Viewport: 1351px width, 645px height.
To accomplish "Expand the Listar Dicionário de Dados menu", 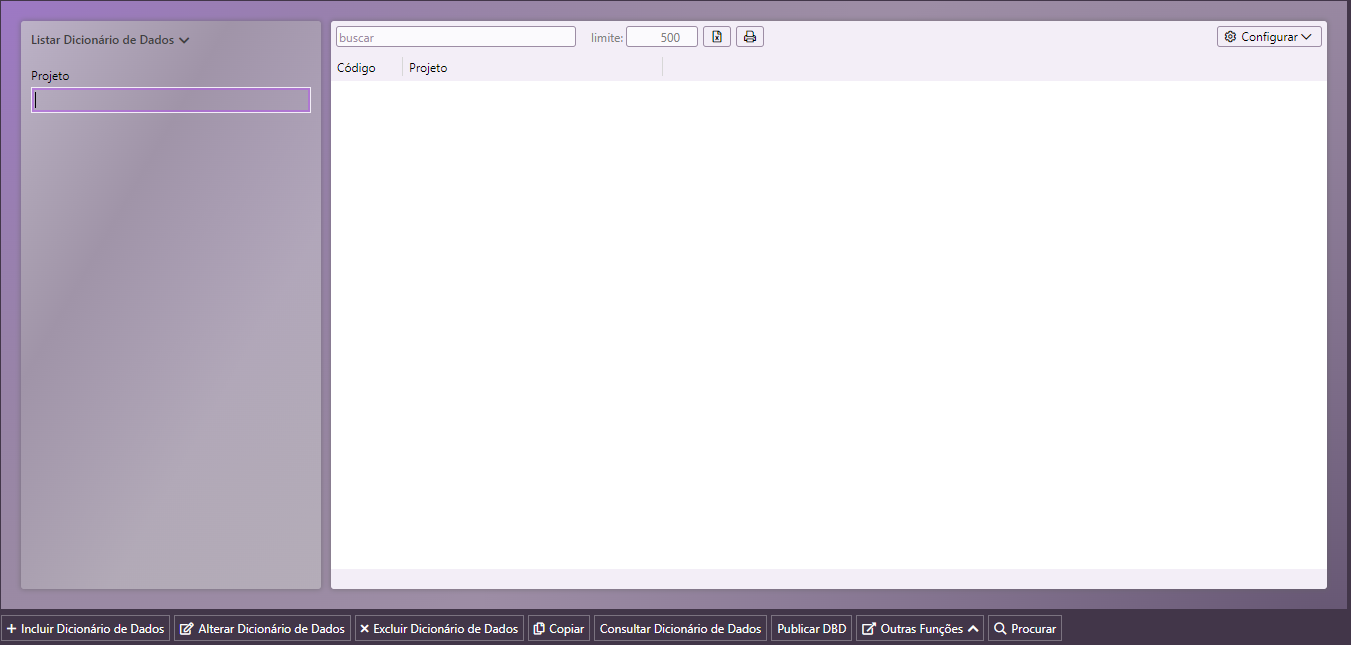I will point(110,40).
